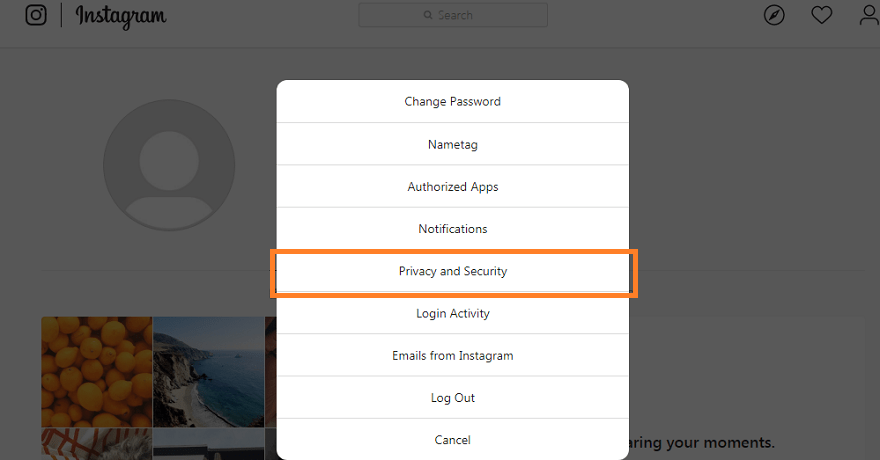Open Emails from Instagram
This screenshot has width=880, height=460.
453,356
